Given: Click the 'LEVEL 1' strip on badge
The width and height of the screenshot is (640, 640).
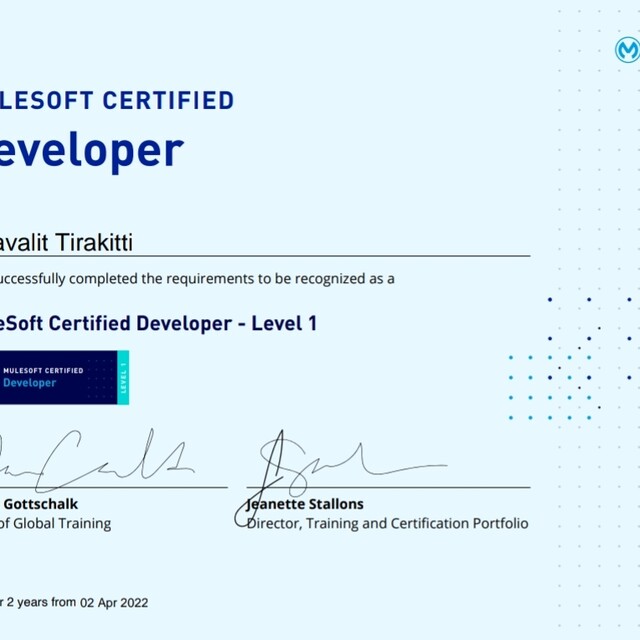Looking at the screenshot, I should pyautogui.click(x=123, y=378).
